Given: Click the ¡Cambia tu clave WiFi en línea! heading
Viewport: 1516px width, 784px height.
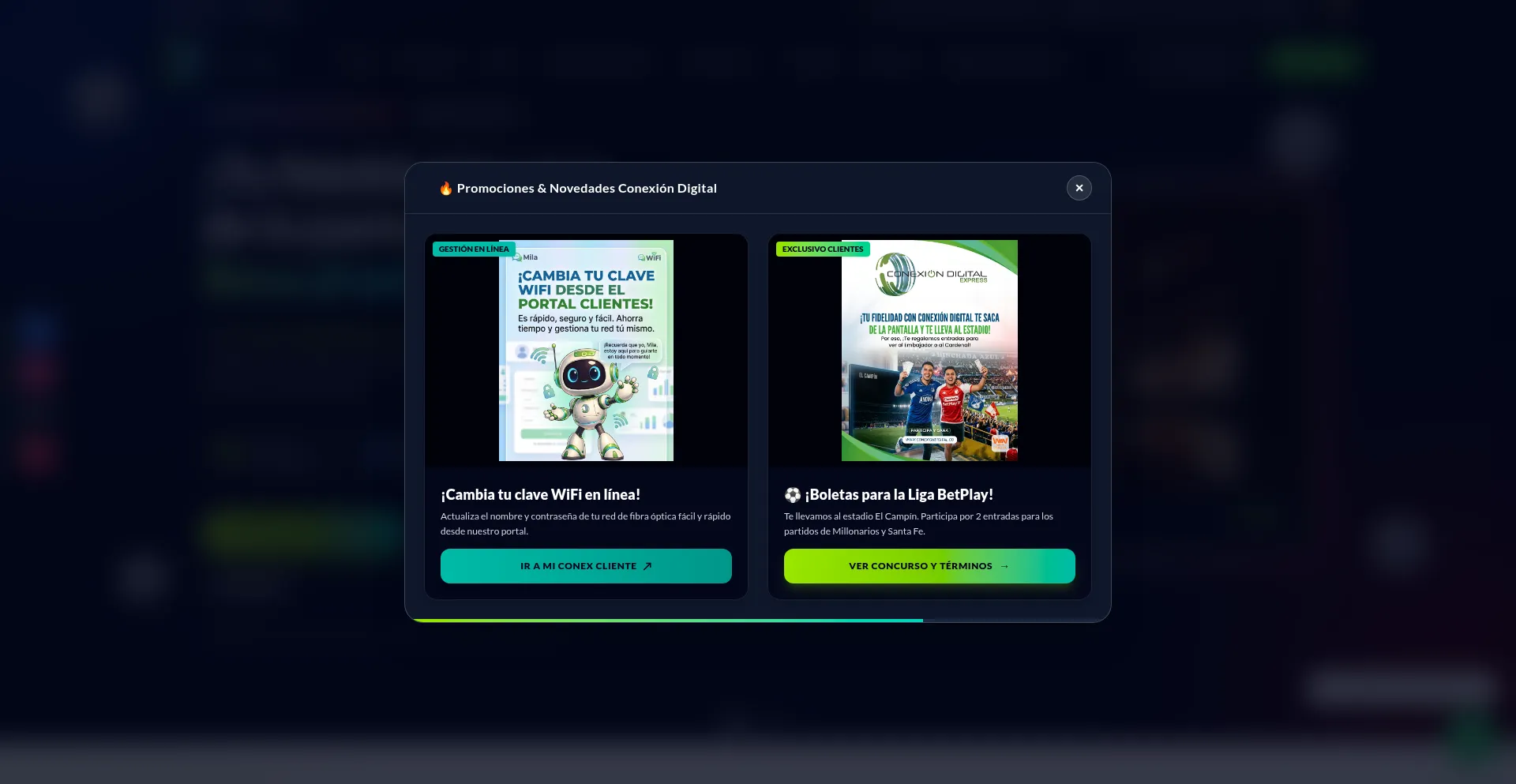Looking at the screenshot, I should [541, 495].
